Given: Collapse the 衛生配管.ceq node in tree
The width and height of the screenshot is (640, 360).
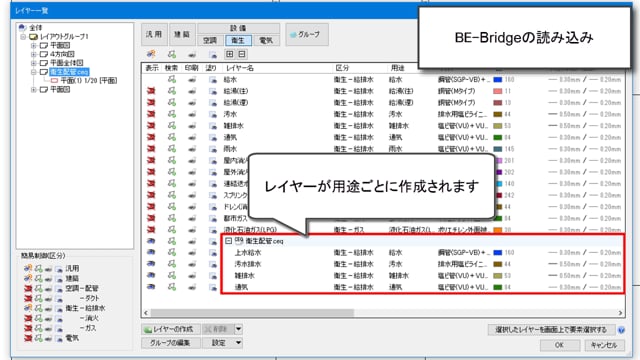Looking at the screenshot, I should pyautogui.click(x=34, y=72).
